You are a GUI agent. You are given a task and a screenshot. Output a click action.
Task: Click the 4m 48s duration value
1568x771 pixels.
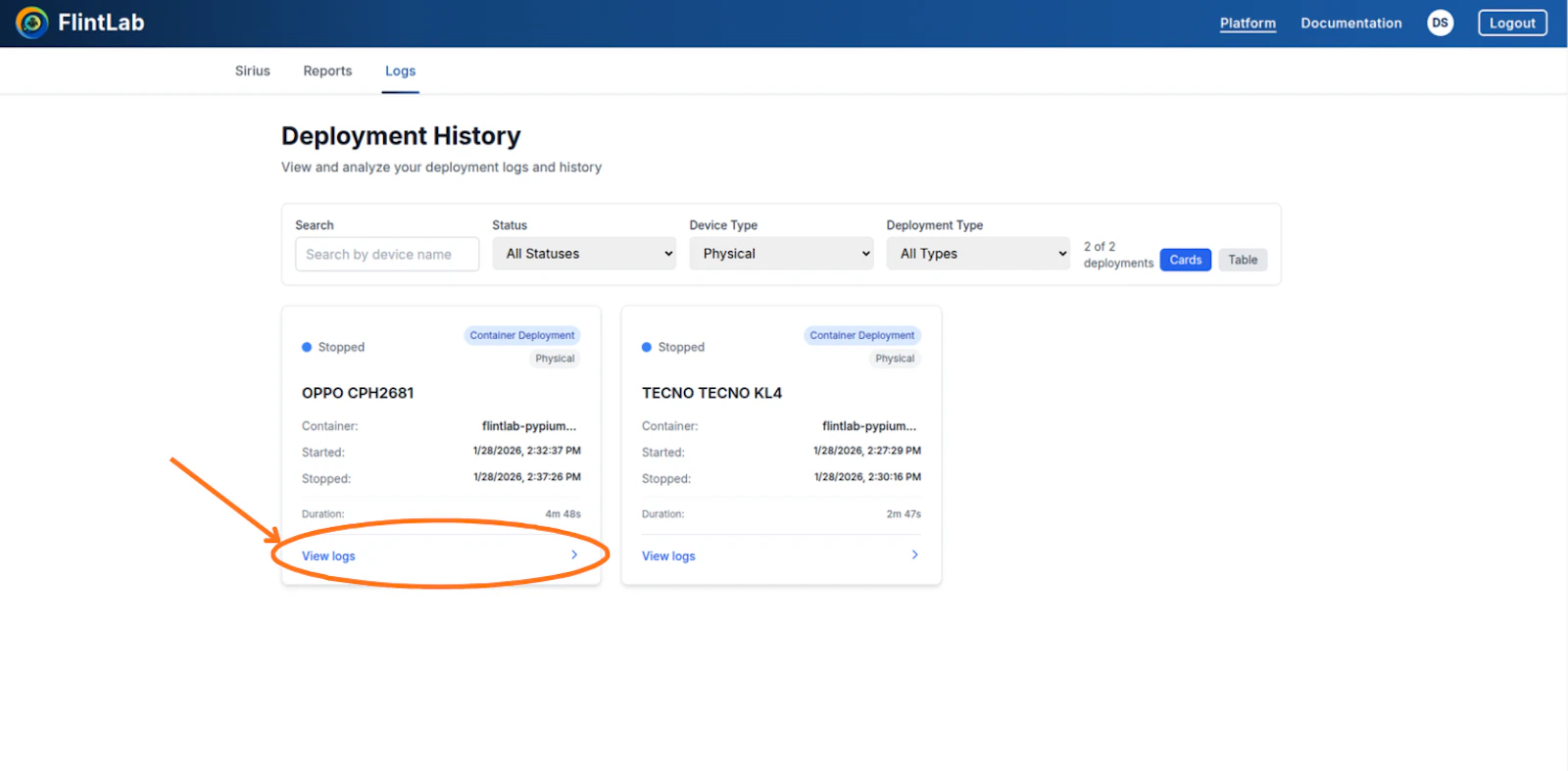(563, 513)
